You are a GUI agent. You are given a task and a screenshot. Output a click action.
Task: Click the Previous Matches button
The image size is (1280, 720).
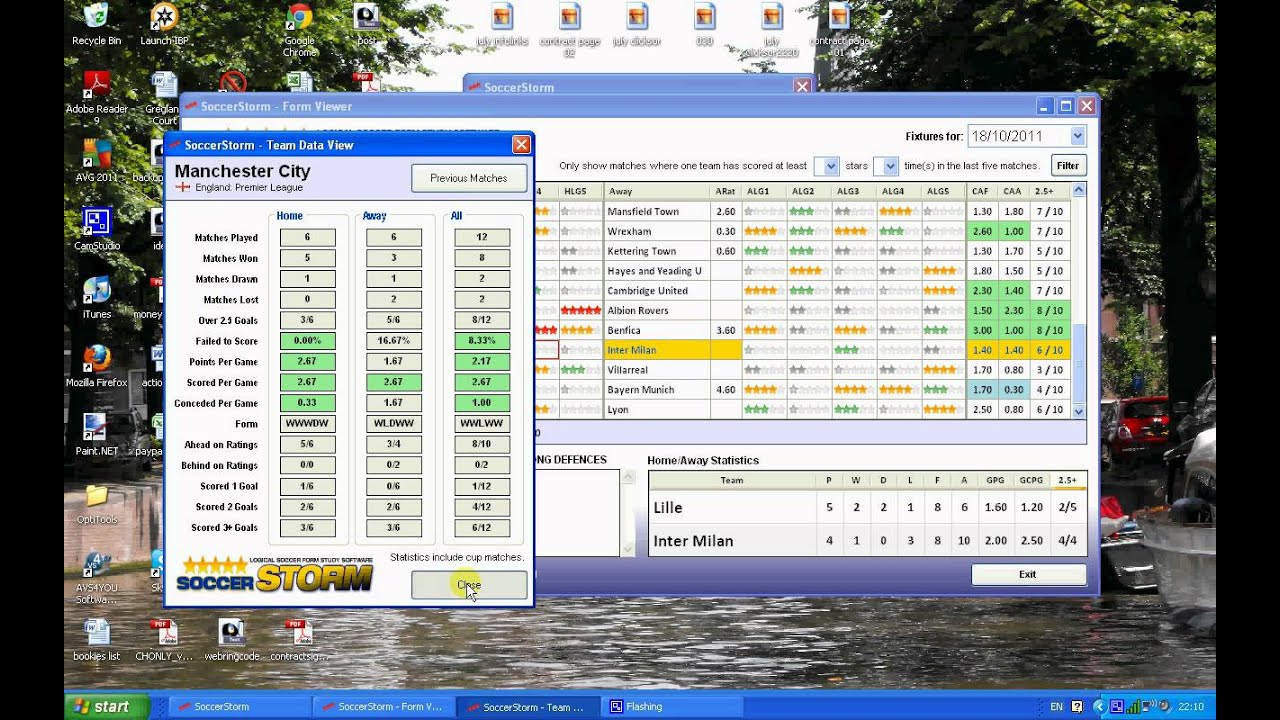pos(469,178)
